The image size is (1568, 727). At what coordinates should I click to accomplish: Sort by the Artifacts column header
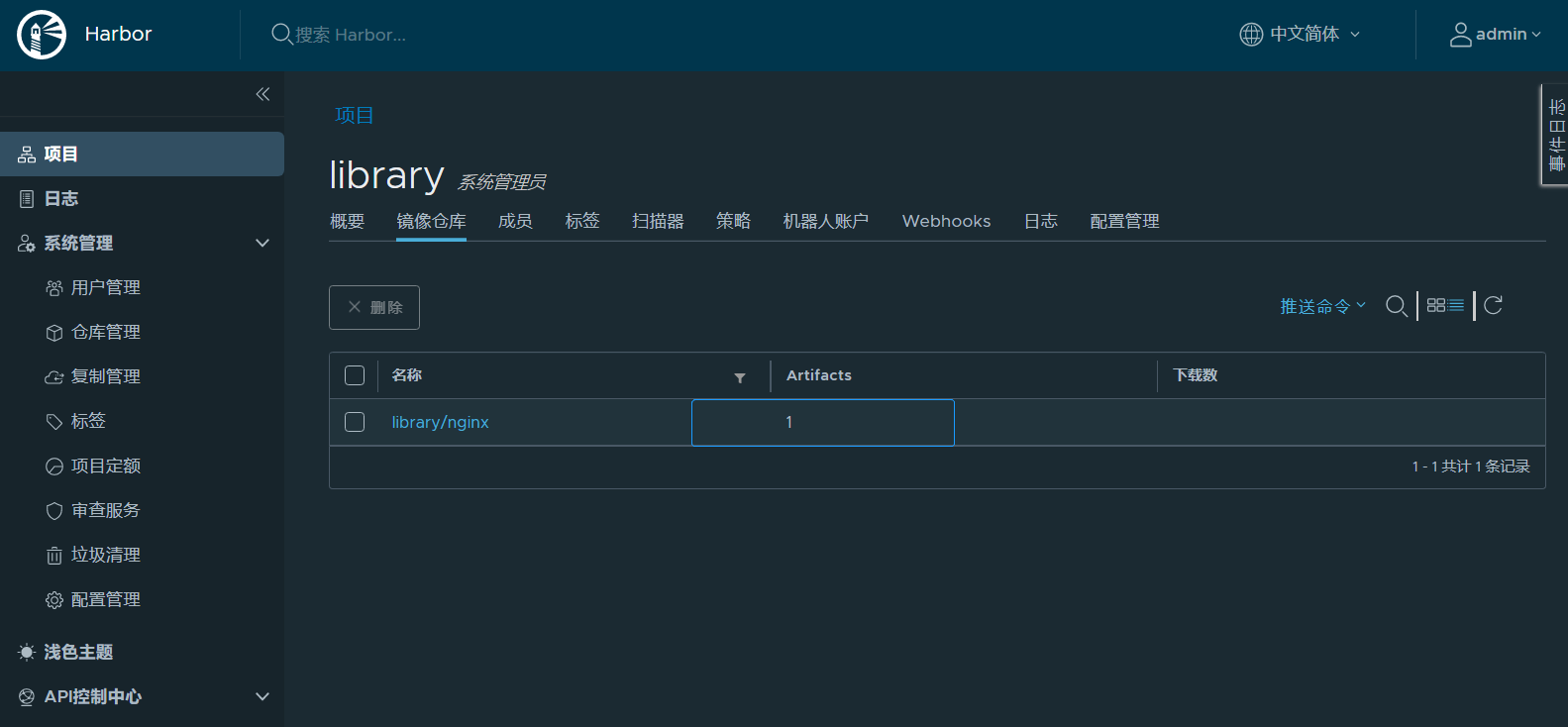coord(819,375)
